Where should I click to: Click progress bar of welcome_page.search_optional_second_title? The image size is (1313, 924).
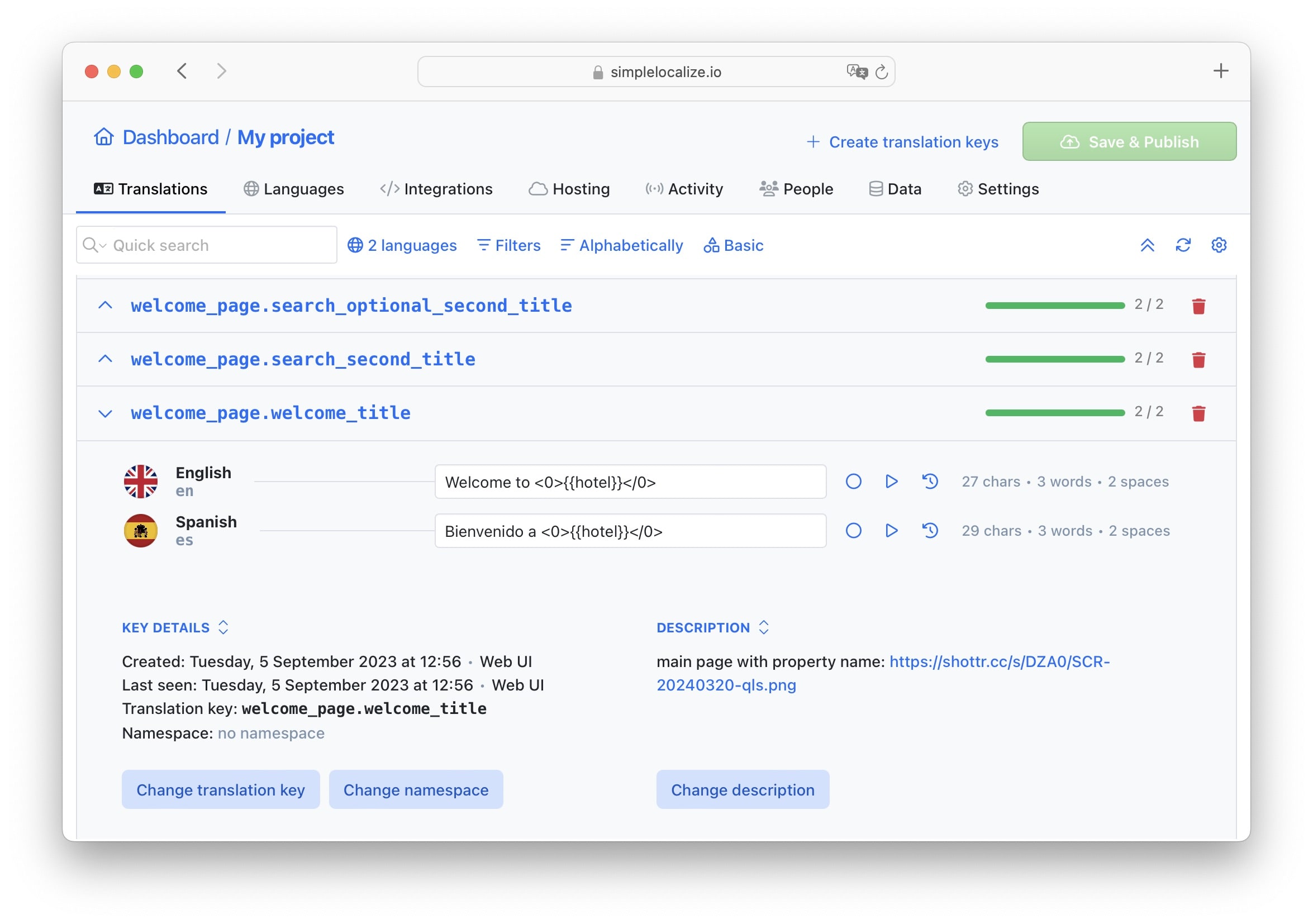pyautogui.click(x=1054, y=306)
